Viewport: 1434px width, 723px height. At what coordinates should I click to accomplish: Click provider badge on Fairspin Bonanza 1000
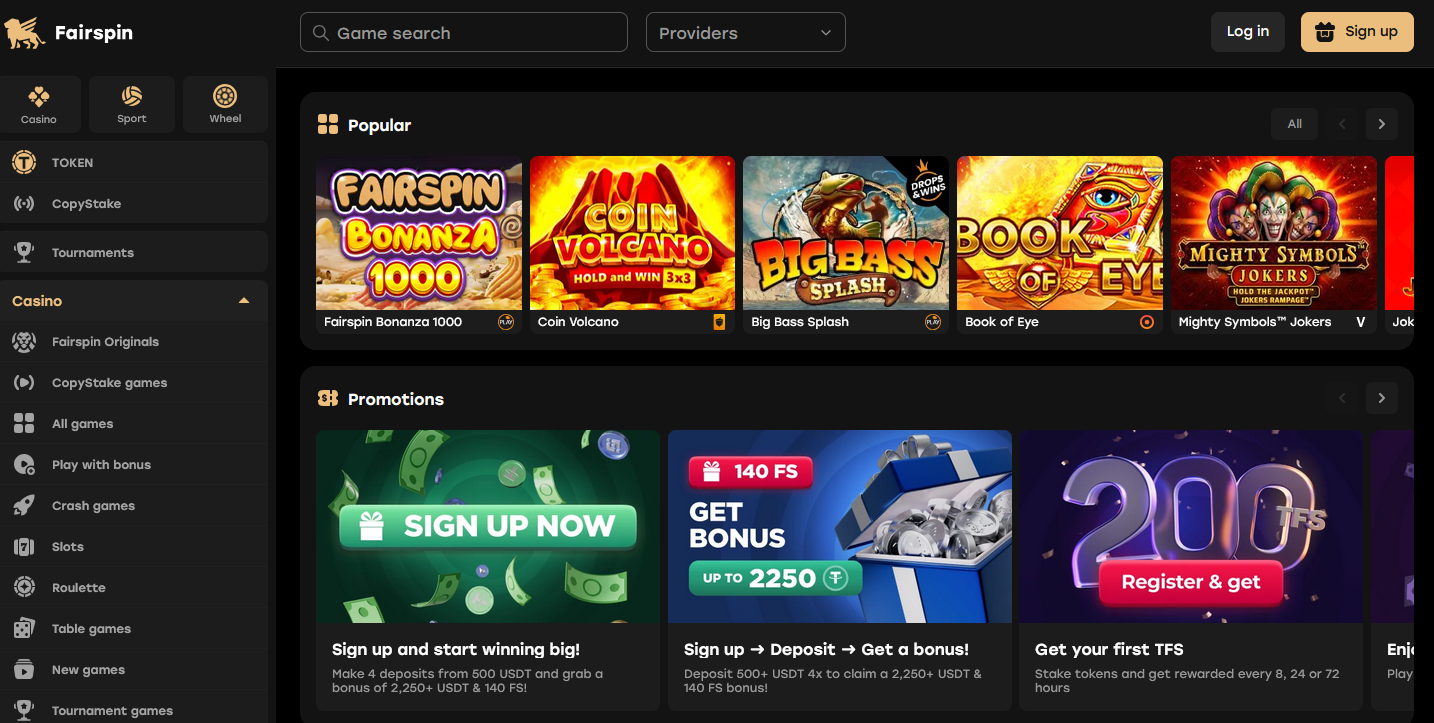tap(506, 322)
